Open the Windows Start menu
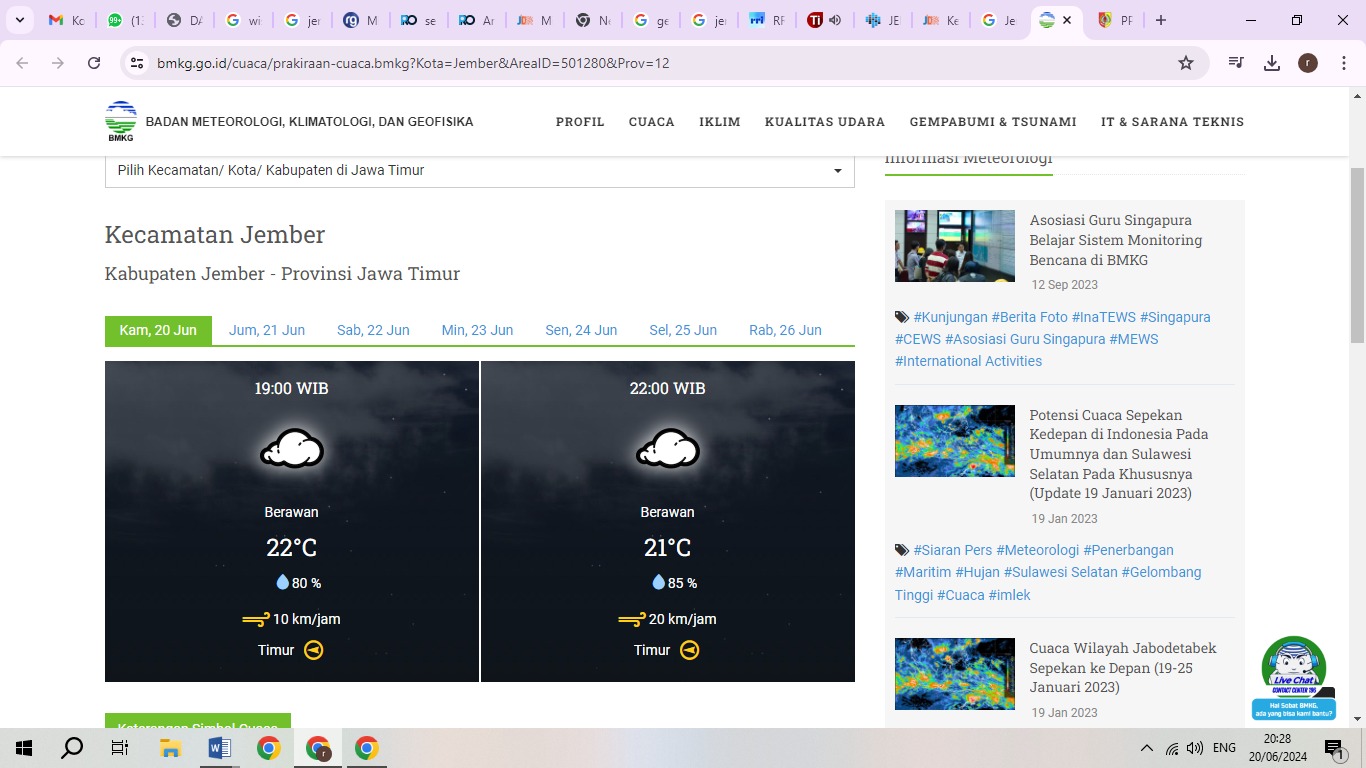Image resolution: width=1366 pixels, height=768 pixels. point(24,748)
